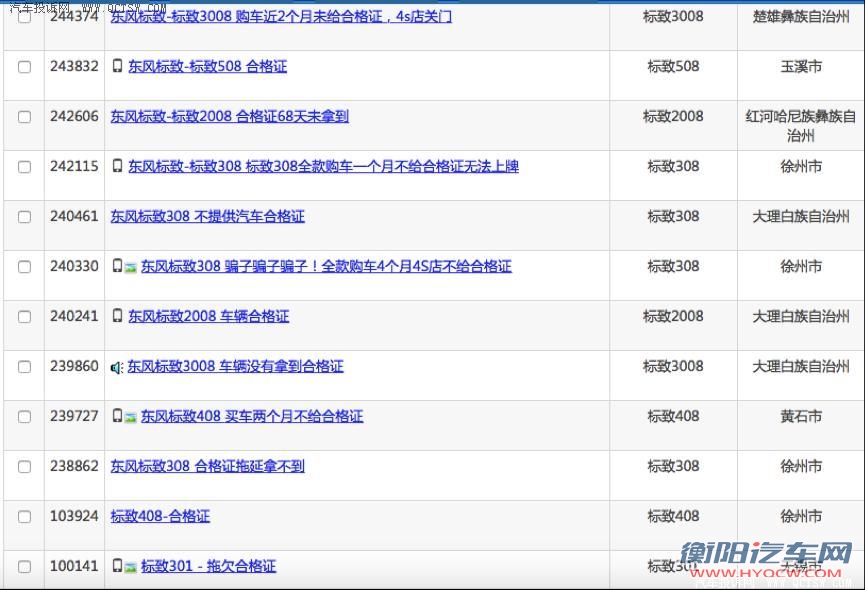Click the picture icon in row 240330
The width and height of the screenshot is (865, 590).
[x=130, y=268]
